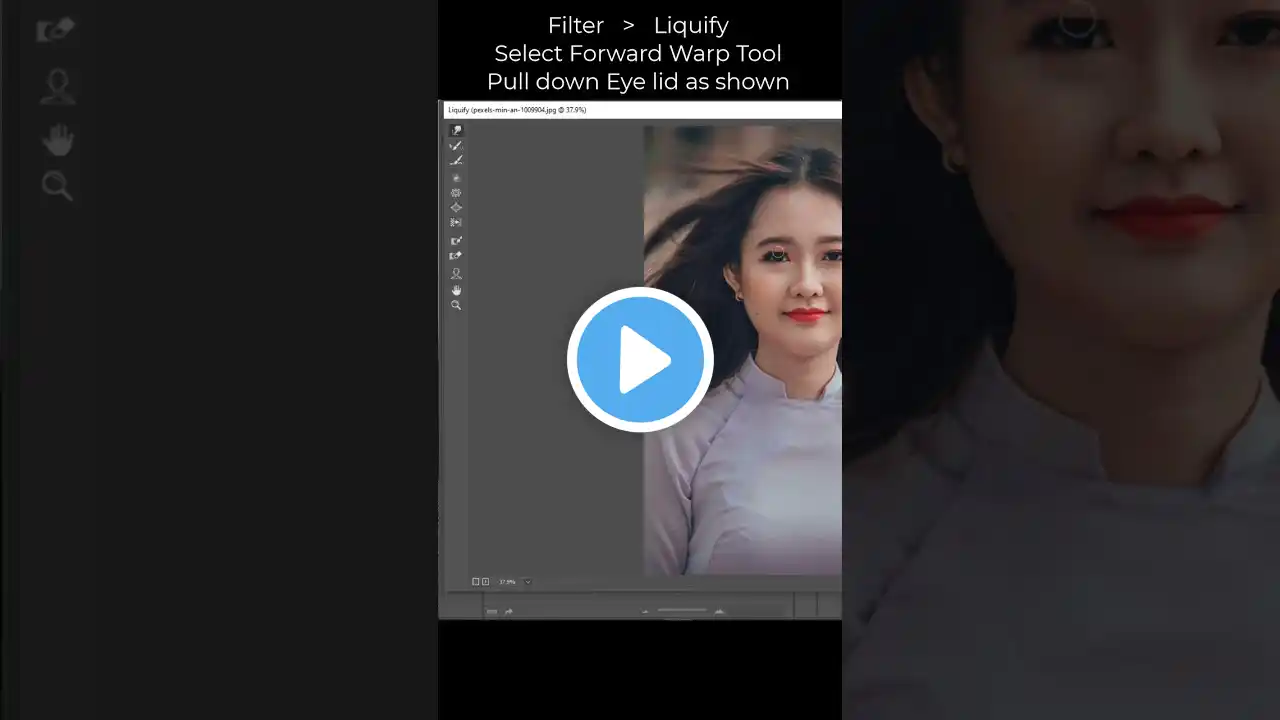Select the Reconstruct tool in Liquify toolbar
Image resolution: width=1280 pixels, height=720 pixels.
click(456, 146)
